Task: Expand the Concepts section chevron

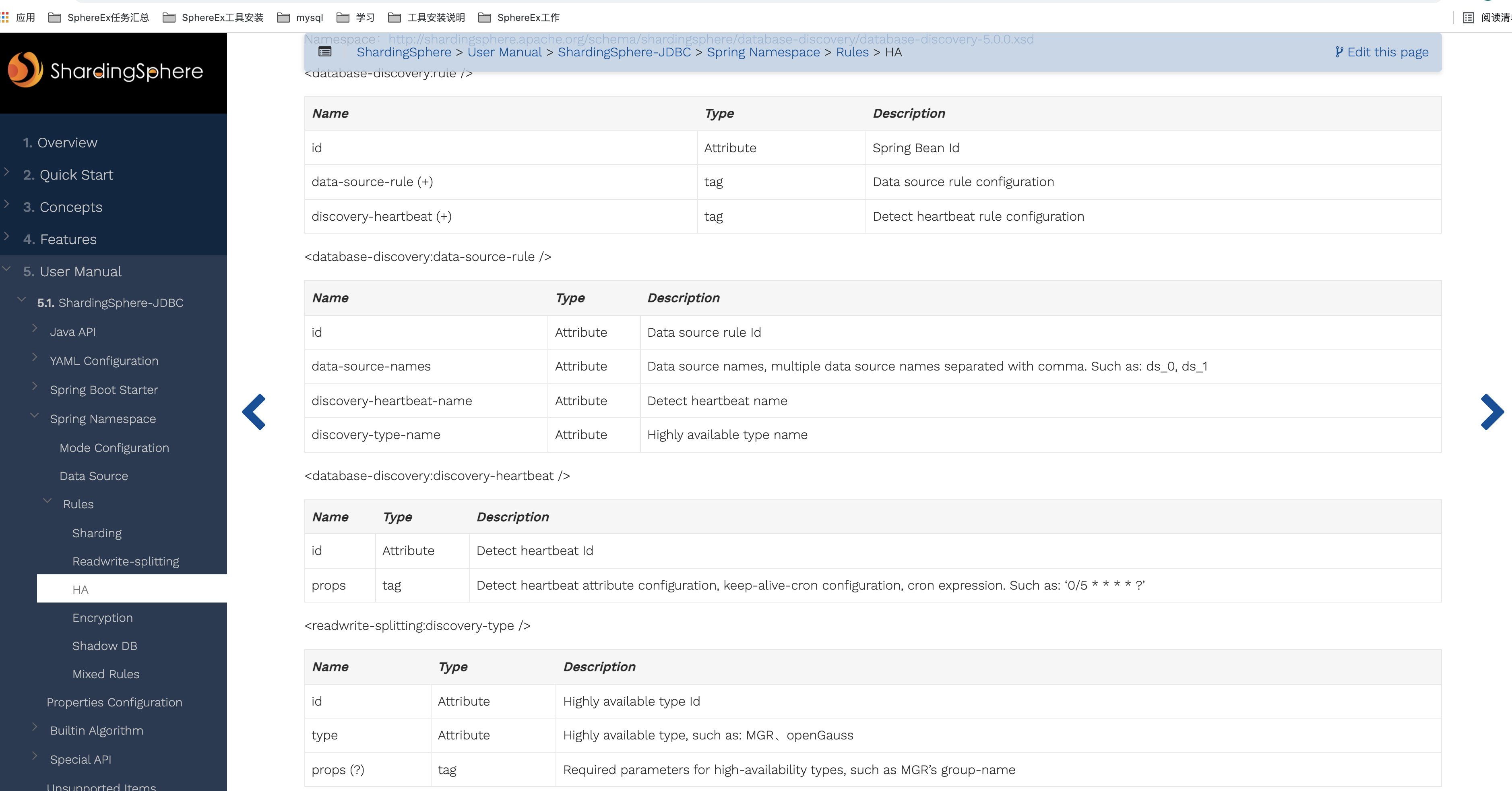Action: tap(7, 204)
